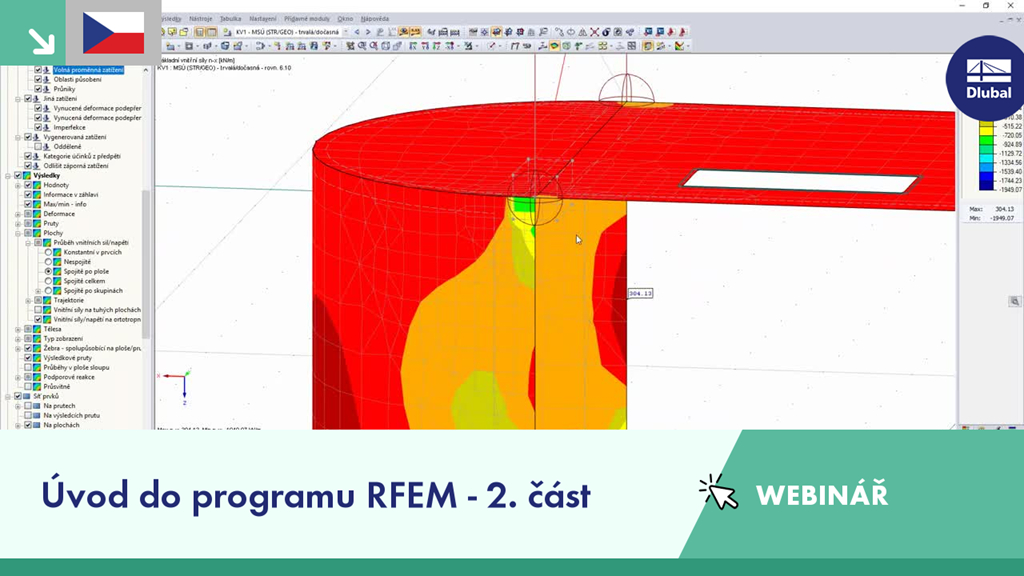The image size is (1024, 576).
Task: Click the Dlubal logo badge
Action: pos(987,78)
